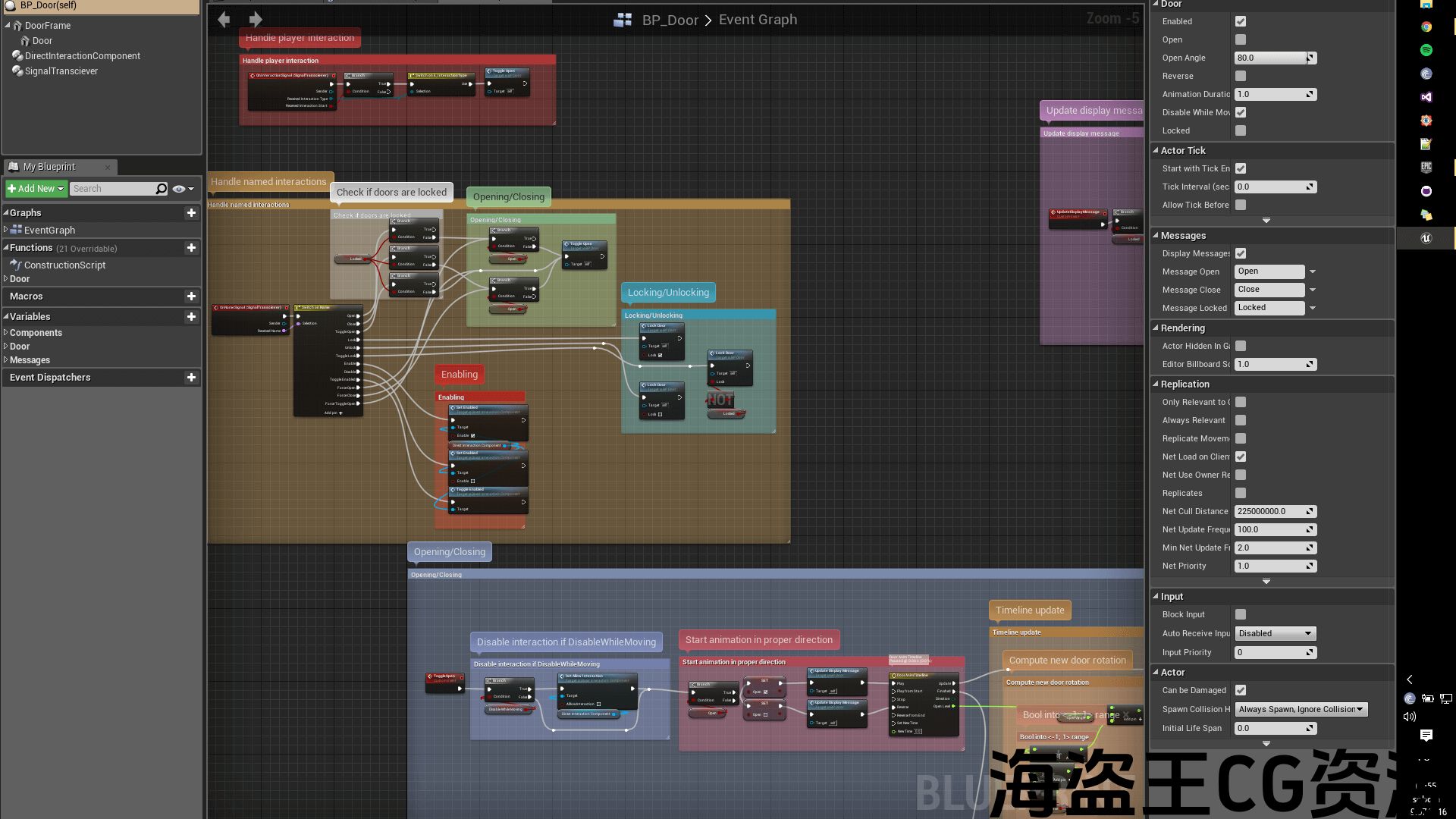Click the Chrome icon in taskbar
The height and width of the screenshot is (819, 1456).
point(1426,27)
